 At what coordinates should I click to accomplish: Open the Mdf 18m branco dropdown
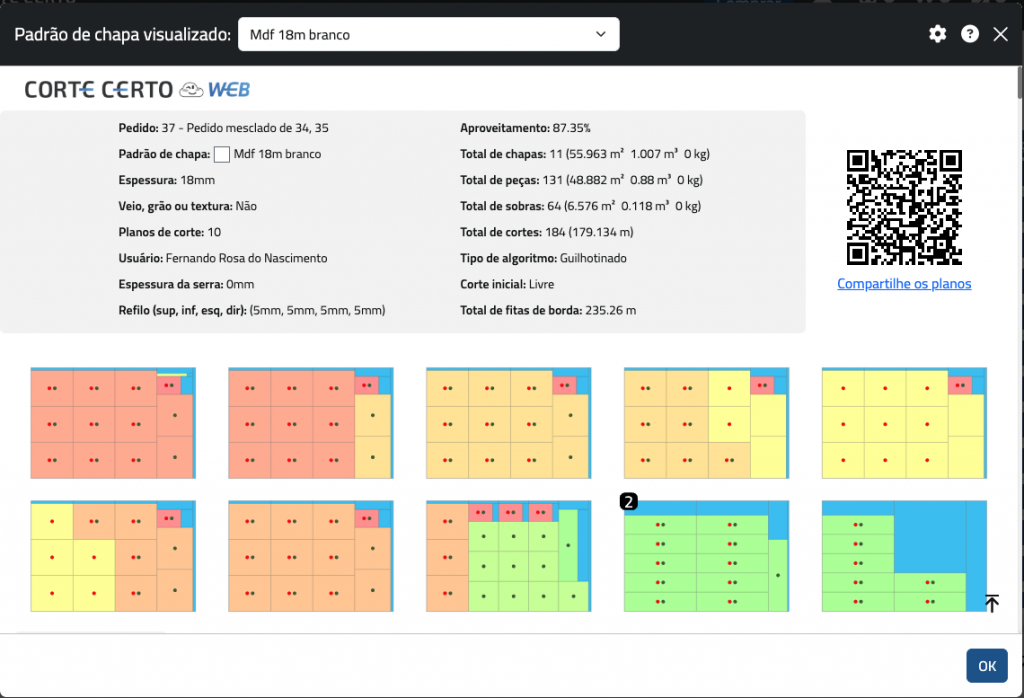(428, 34)
